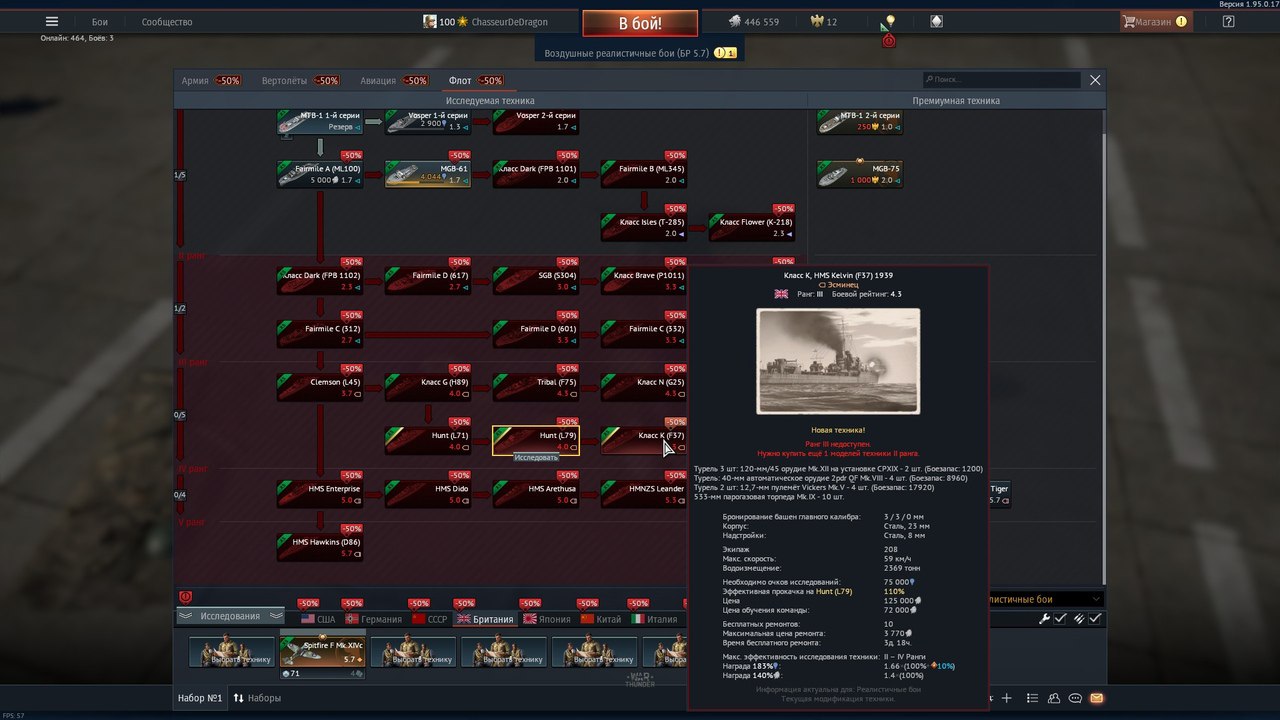Viewport: 1280px width, 720px height.
Task: Select the Китай nation tab
Action: [601, 619]
